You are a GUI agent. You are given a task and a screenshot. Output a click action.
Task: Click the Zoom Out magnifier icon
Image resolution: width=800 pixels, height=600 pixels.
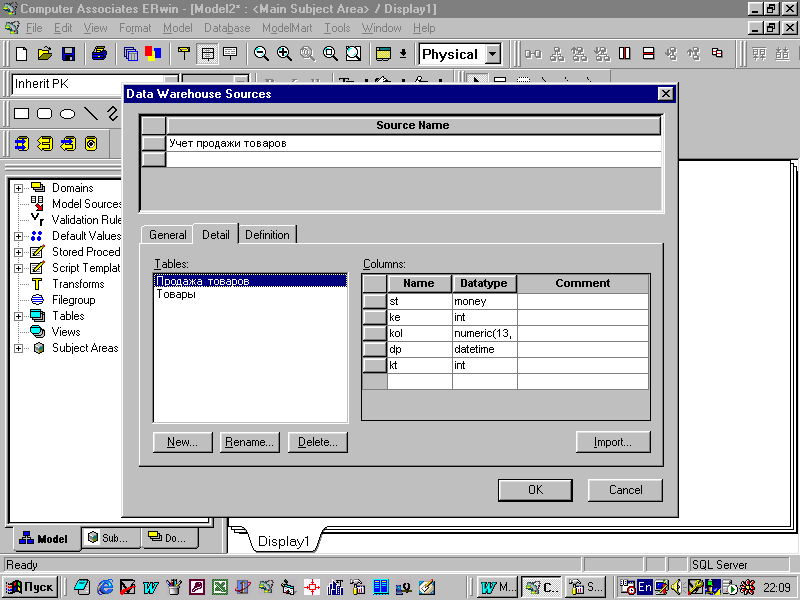tap(261, 54)
